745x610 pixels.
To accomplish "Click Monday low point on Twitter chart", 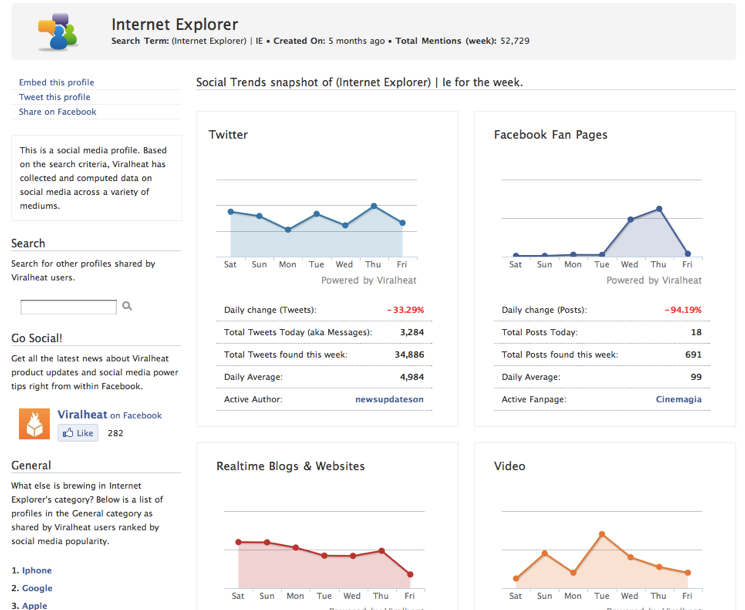I will (288, 229).
